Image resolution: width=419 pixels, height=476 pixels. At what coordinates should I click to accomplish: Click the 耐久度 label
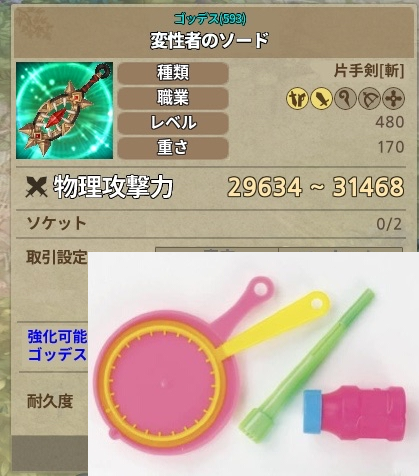[50, 401]
